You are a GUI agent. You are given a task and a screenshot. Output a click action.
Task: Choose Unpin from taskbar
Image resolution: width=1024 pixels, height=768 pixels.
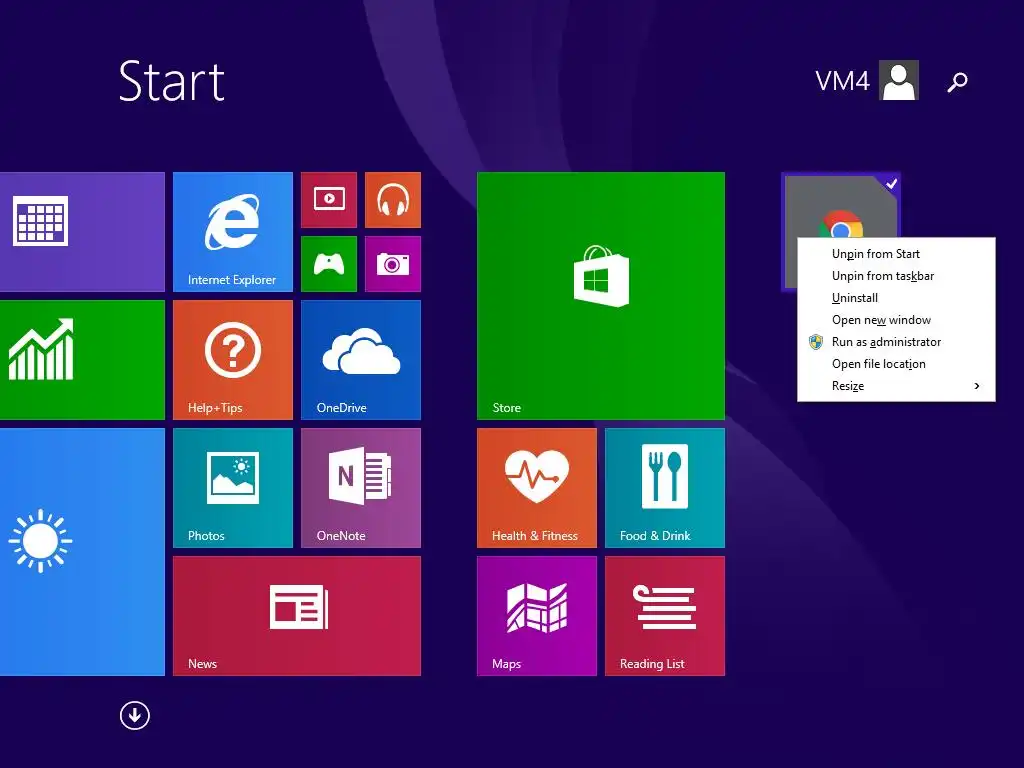coord(896,276)
